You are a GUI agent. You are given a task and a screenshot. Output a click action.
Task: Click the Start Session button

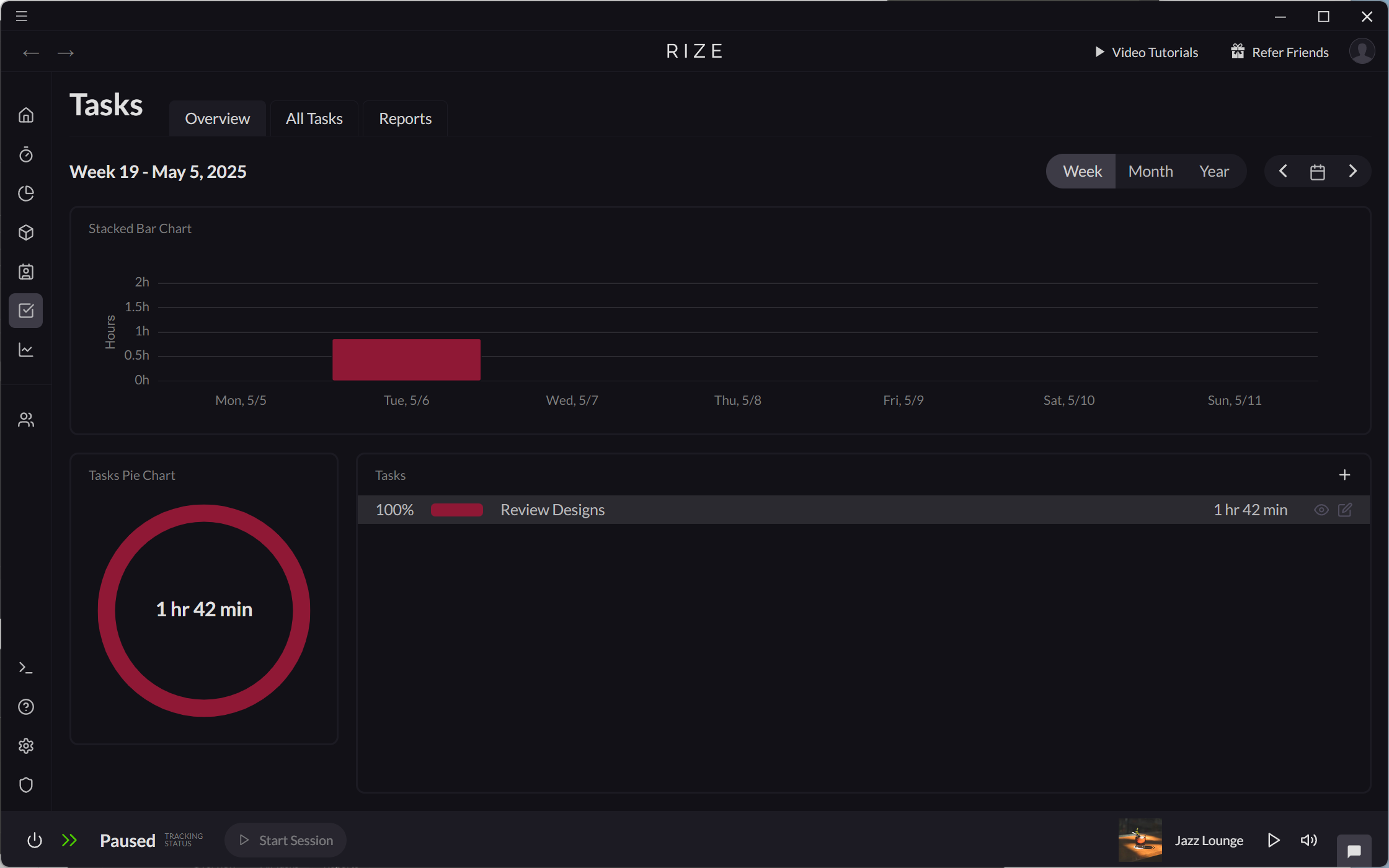285,840
